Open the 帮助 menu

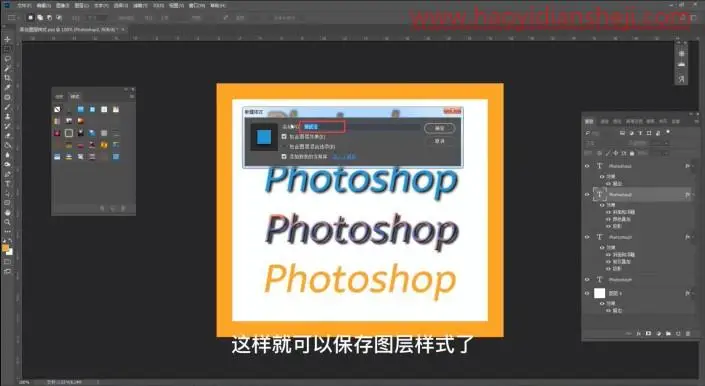click(218, 5)
